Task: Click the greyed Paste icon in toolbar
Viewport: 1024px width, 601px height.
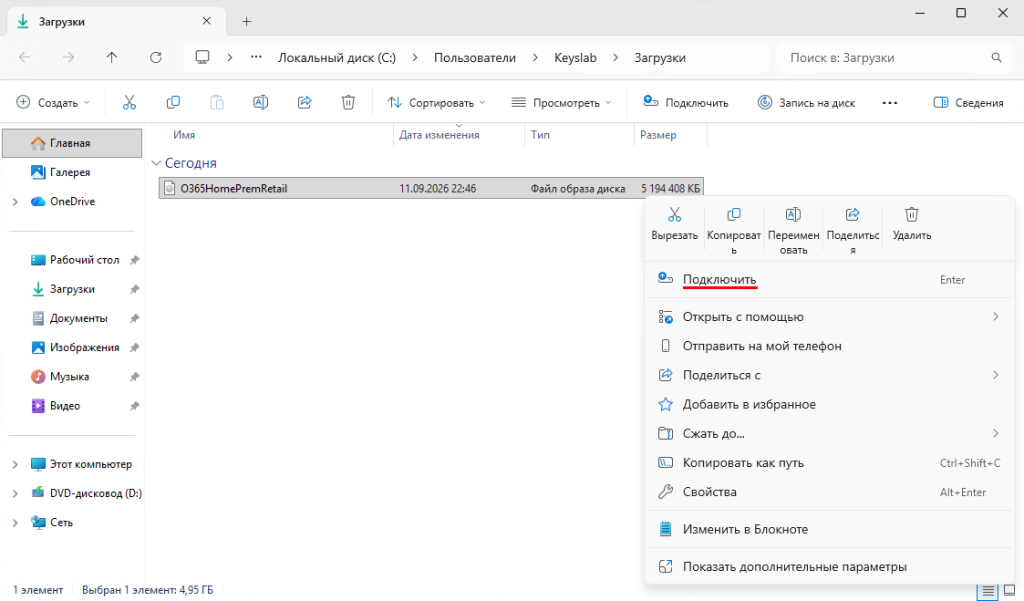Action: pyautogui.click(x=217, y=103)
